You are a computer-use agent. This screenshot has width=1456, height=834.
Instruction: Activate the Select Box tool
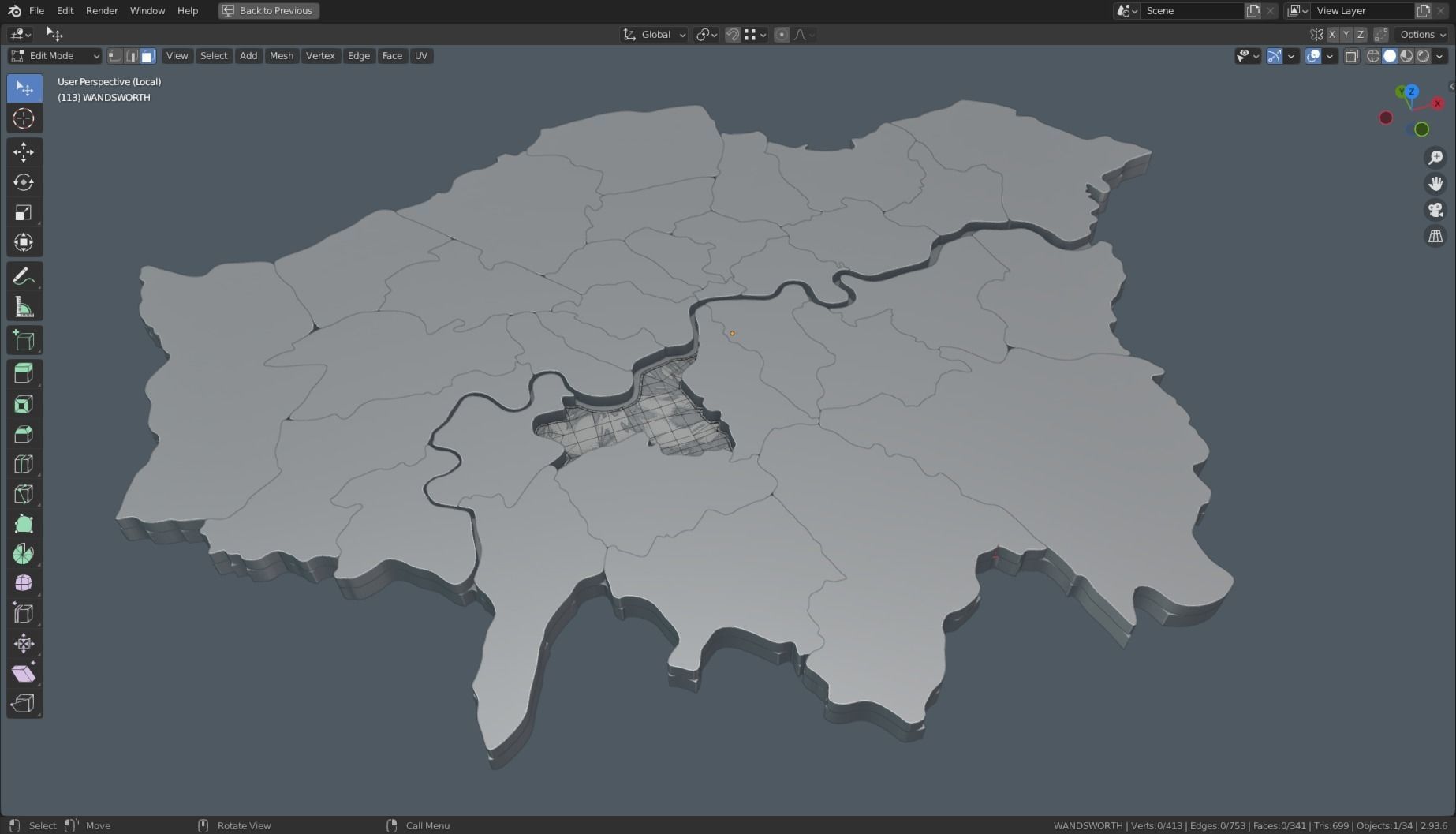tap(24, 88)
